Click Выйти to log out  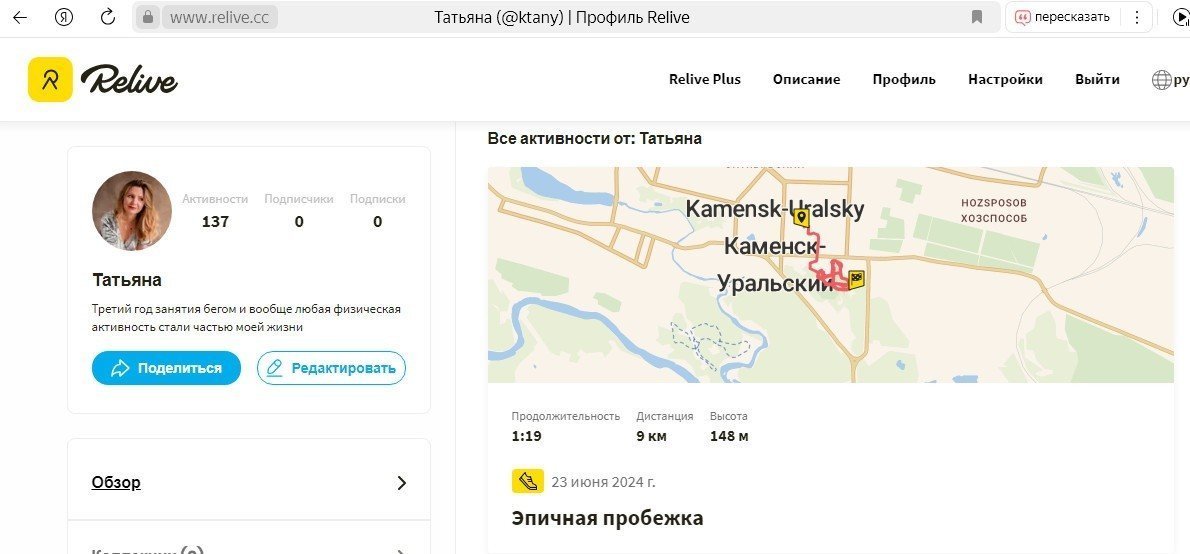coord(1097,79)
